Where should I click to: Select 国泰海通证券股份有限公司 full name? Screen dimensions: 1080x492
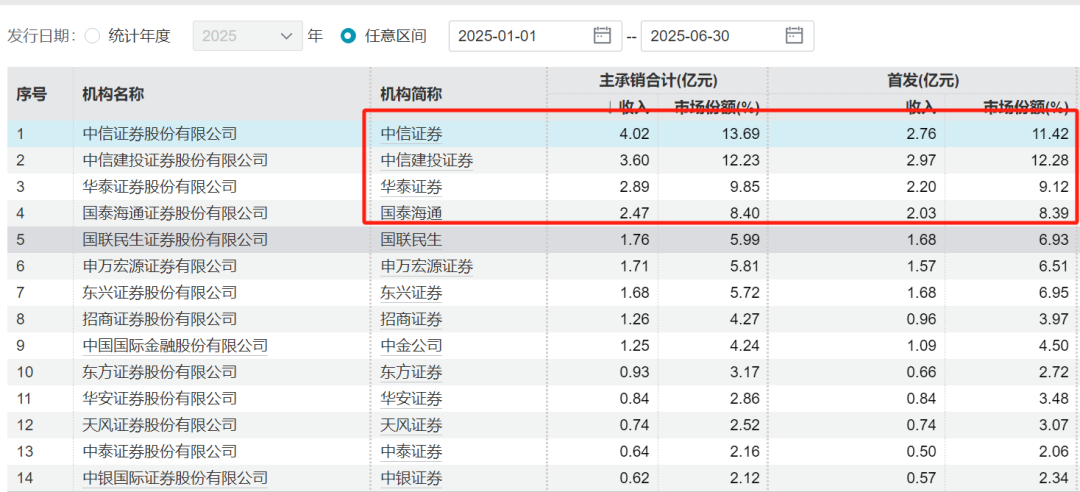[x=175, y=214]
